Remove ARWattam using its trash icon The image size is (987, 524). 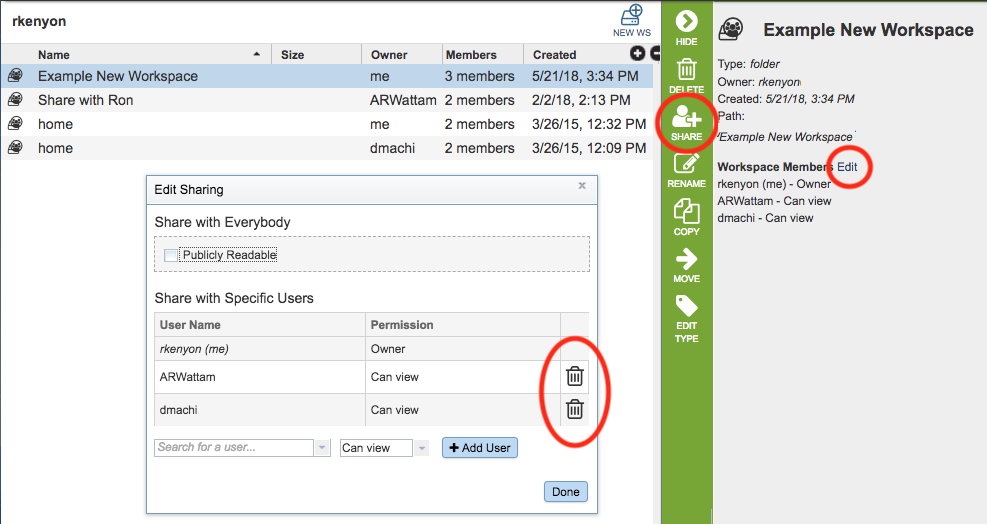pos(575,376)
